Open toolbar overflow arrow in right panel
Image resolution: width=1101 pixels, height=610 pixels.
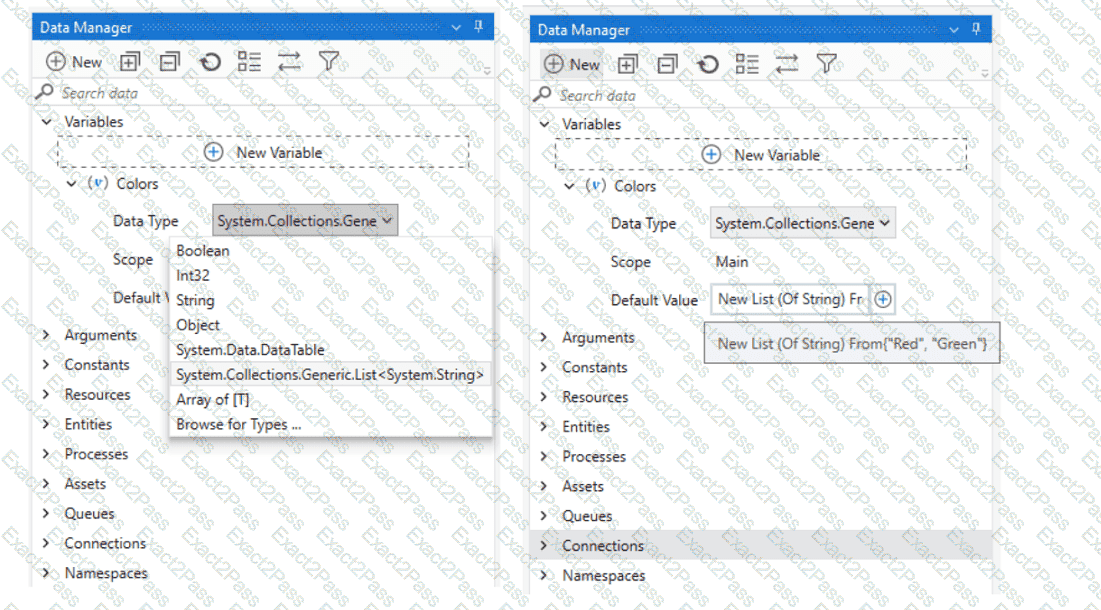pyautogui.click(x=985, y=73)
